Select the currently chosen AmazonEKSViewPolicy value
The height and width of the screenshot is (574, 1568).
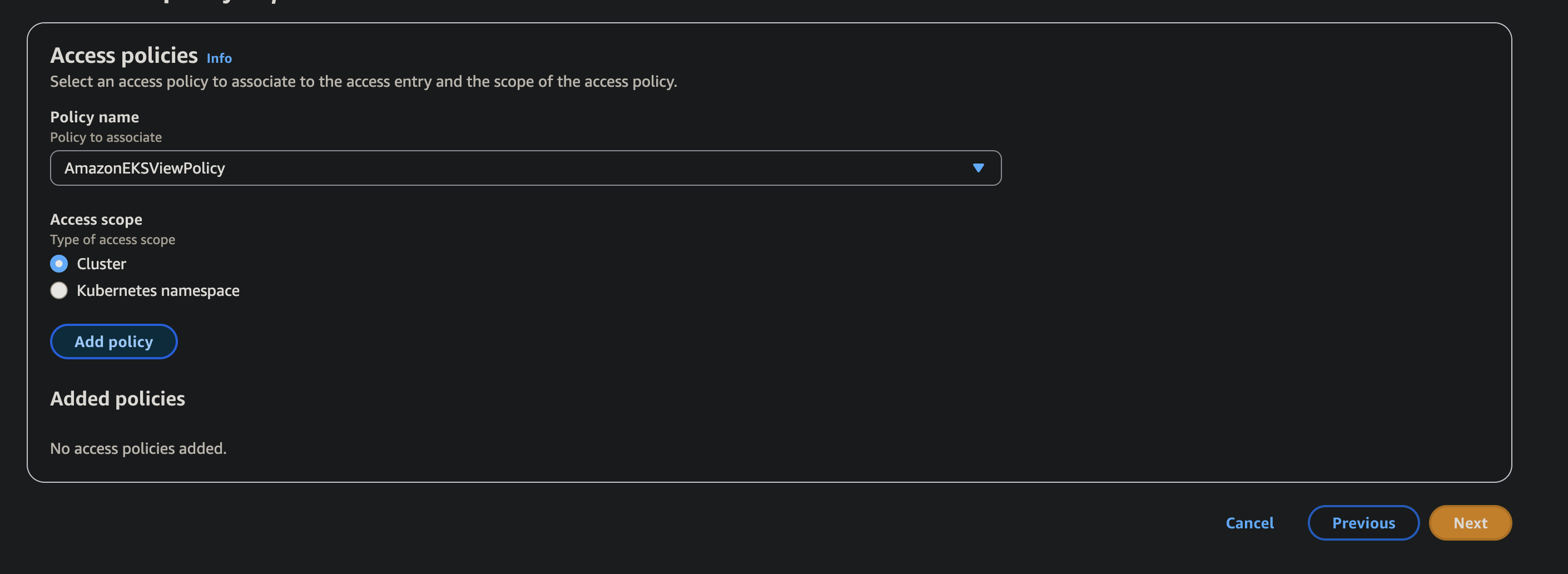[x=145, y=168]
